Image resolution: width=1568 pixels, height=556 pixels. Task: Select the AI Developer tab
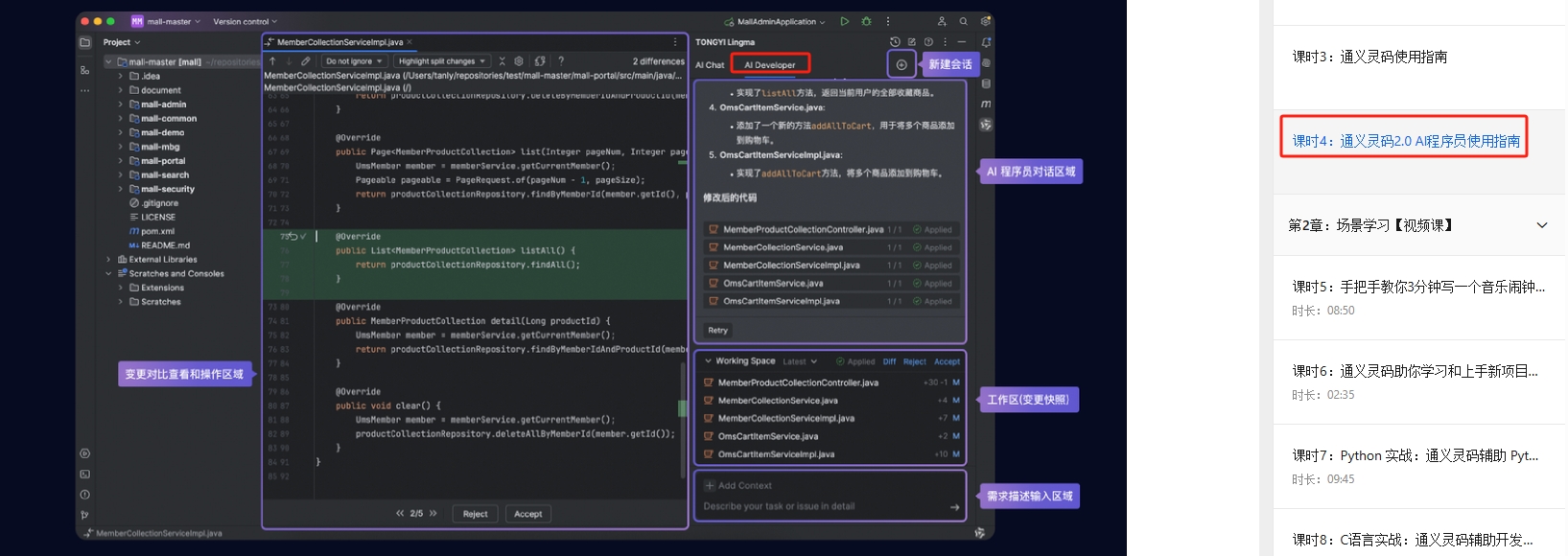pyautogui.click(x=770, y=65)
